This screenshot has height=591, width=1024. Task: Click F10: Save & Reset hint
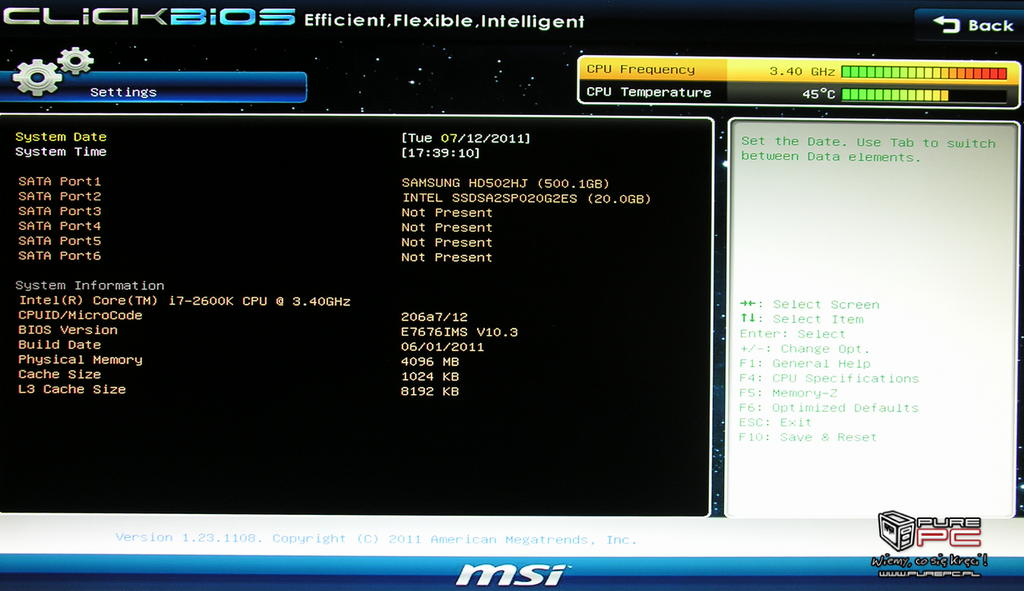pos(808,438)
